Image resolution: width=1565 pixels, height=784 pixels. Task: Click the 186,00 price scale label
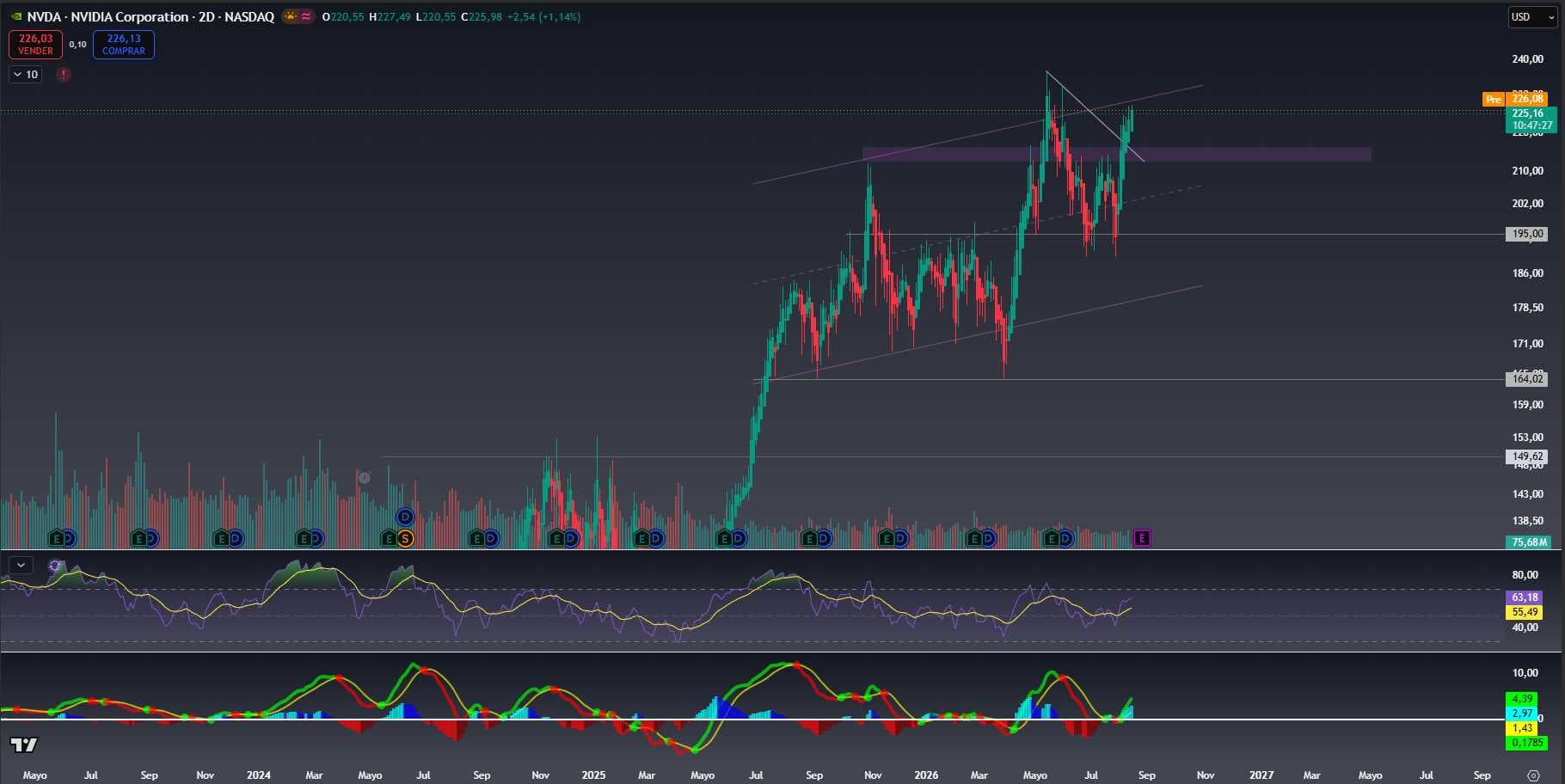(x=1527, y=273)
